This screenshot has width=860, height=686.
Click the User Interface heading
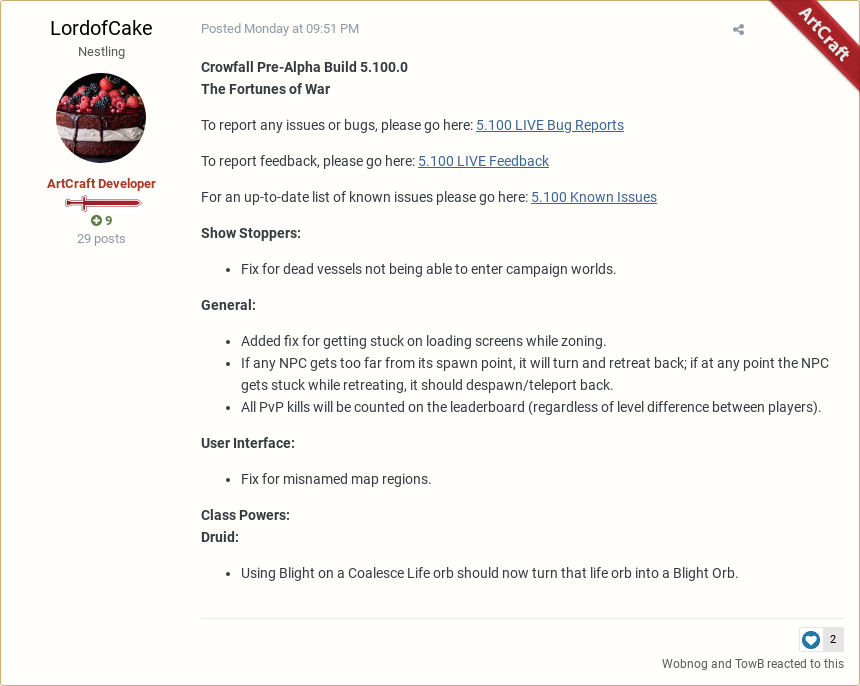pos(248,443)
